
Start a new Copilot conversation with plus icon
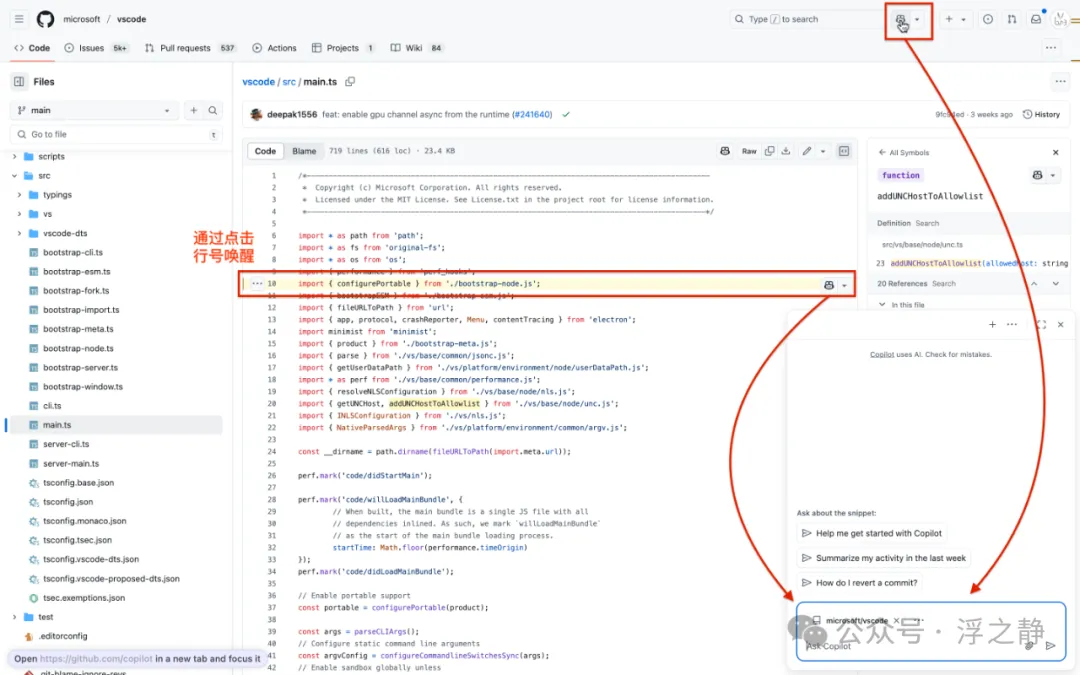tap(993, 324)
